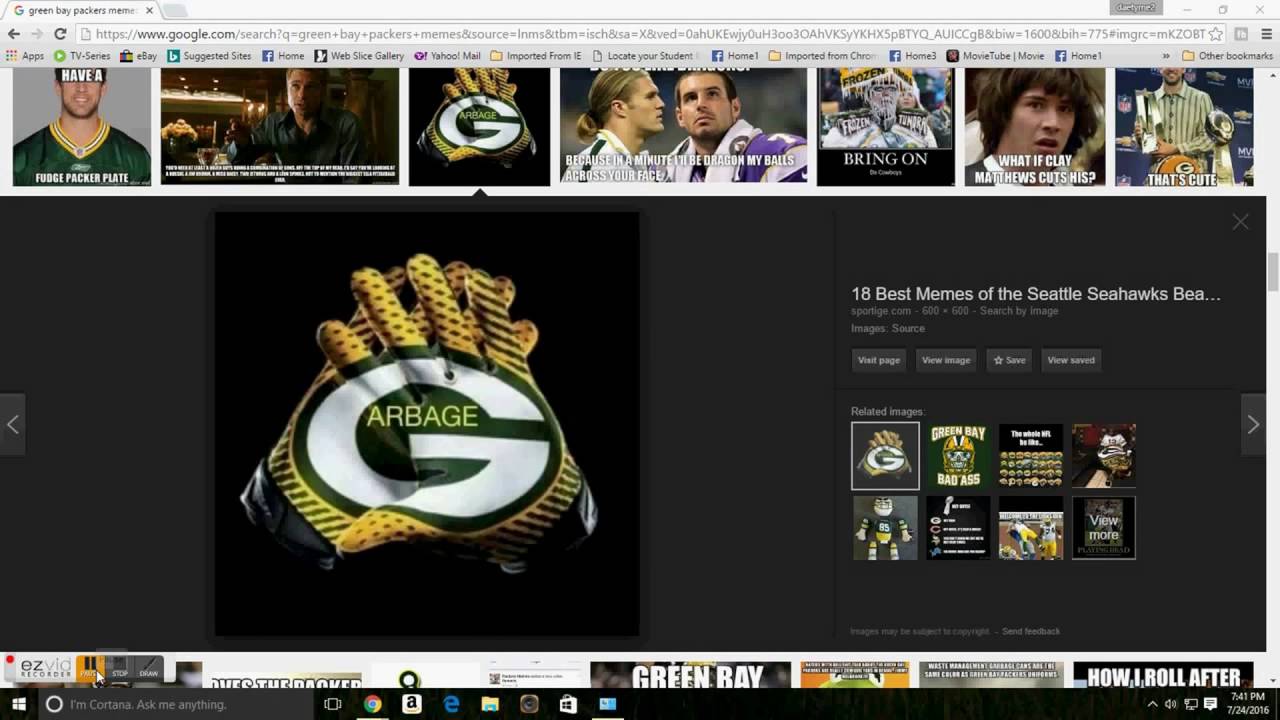Open the What If Clay Matthews meme thumbnail
This screenshot has height=720, width=1280.
click(1034, 127)
